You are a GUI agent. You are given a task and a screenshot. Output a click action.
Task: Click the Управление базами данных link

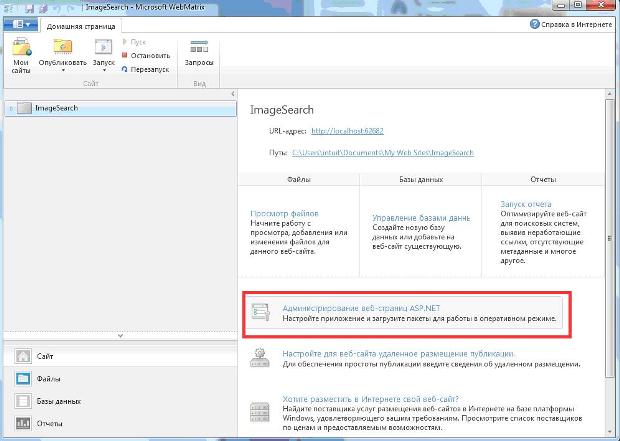pyautogui.click(x=421, y=218)
